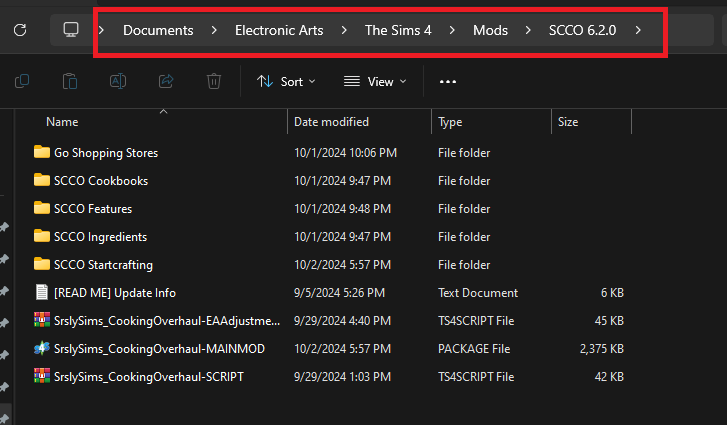Click the Paste clipboard icon
Viewport: 727px width, 425px height.
(x=70, y=81)
